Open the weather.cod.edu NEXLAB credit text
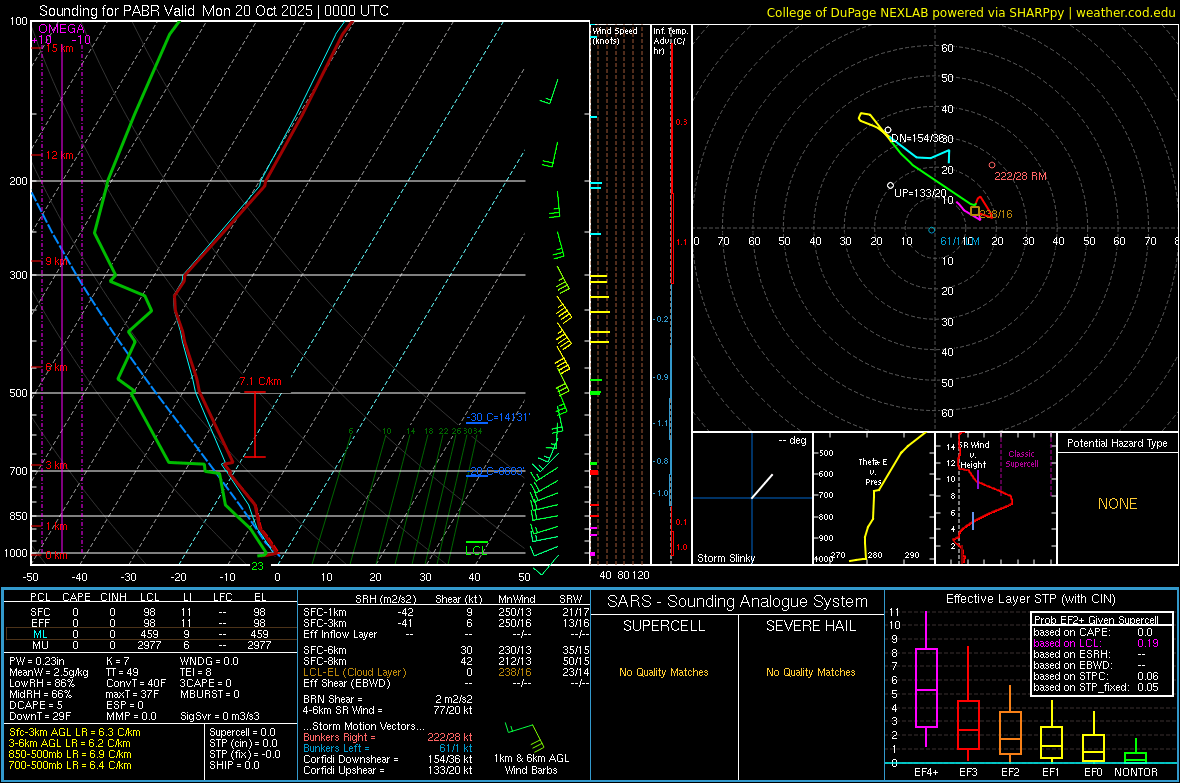Screen dimensions: 1180x783 coord(970,12)
